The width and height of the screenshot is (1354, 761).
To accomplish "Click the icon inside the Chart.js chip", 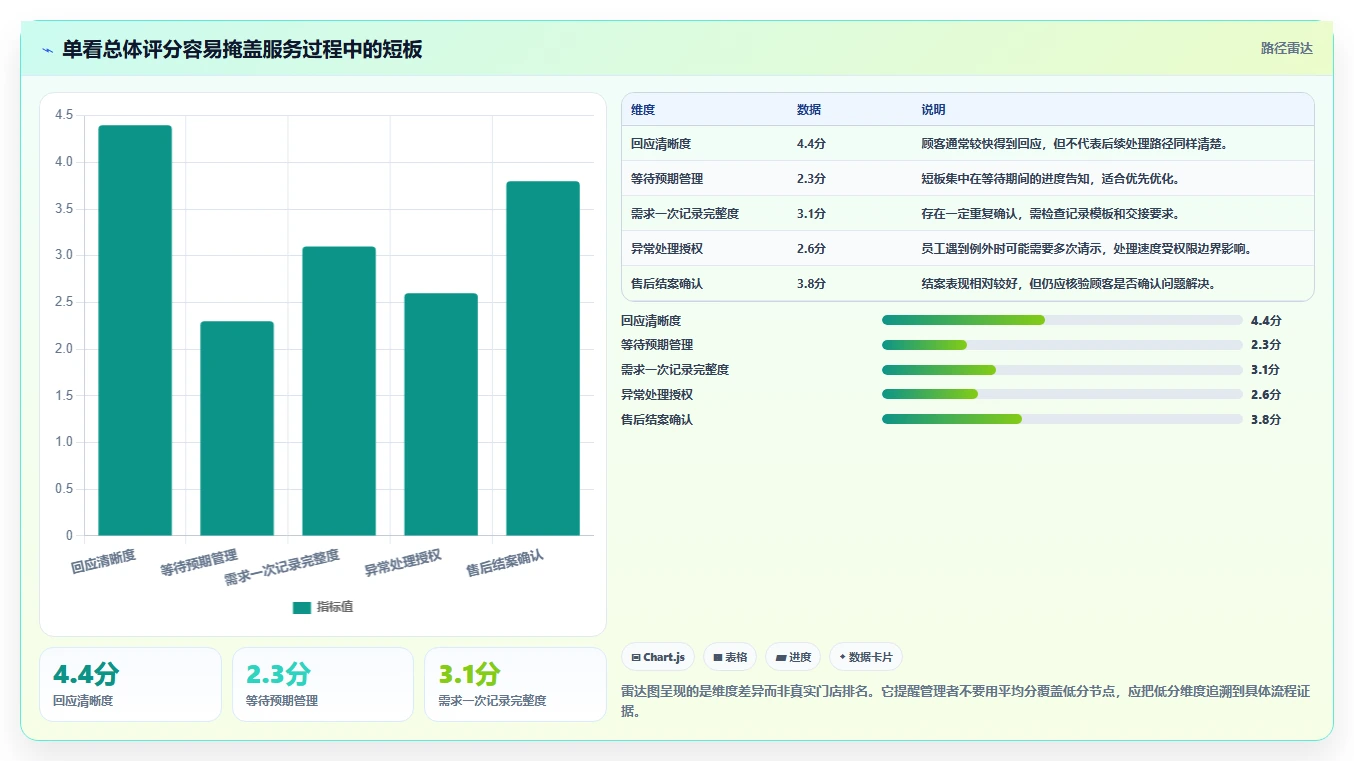I will [x=636, y=657].
